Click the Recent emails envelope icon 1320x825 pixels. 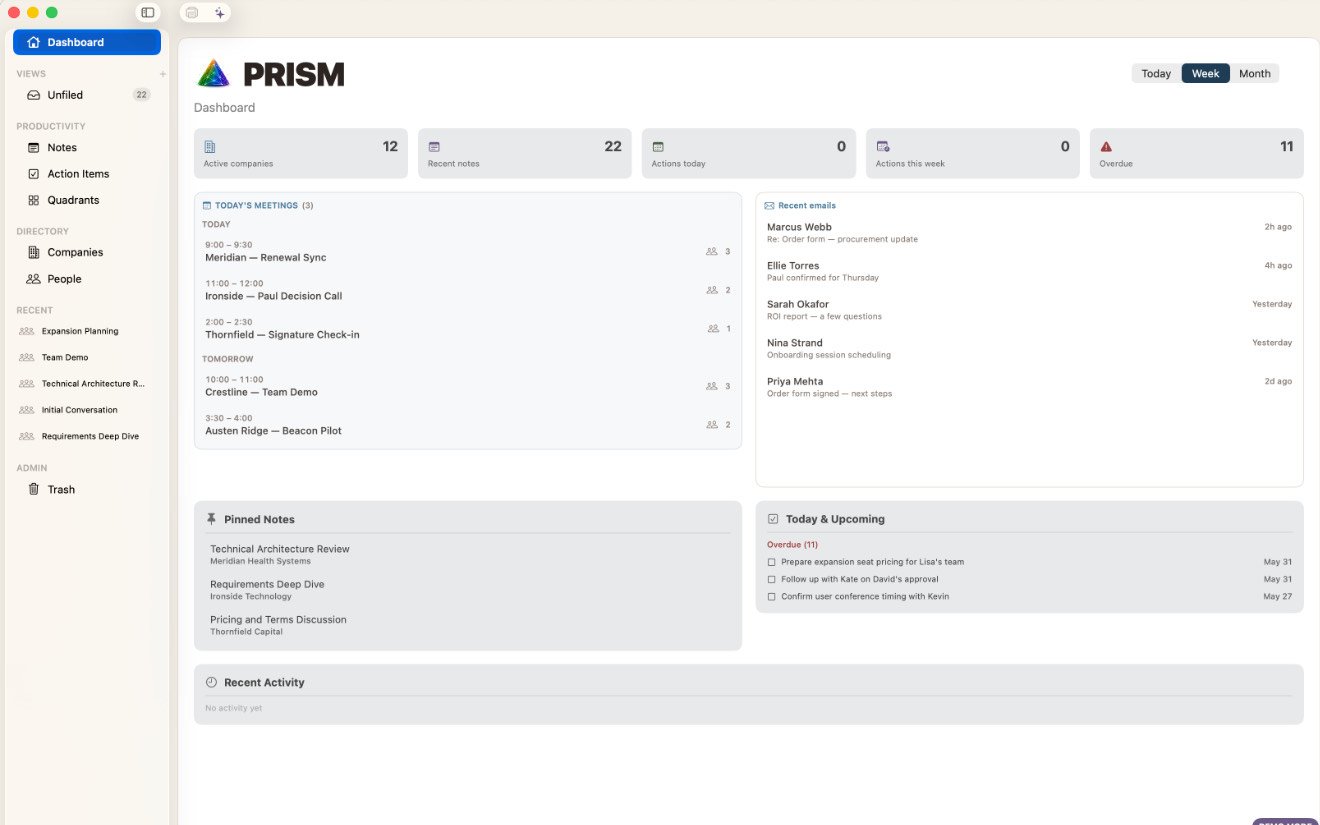pos(769,206)
